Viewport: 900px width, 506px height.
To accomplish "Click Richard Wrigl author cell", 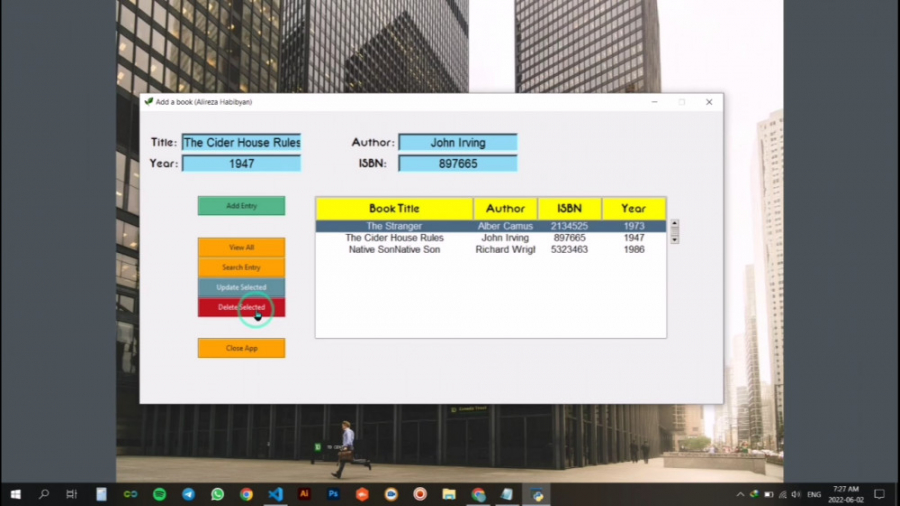I will (x=505, y=250).
